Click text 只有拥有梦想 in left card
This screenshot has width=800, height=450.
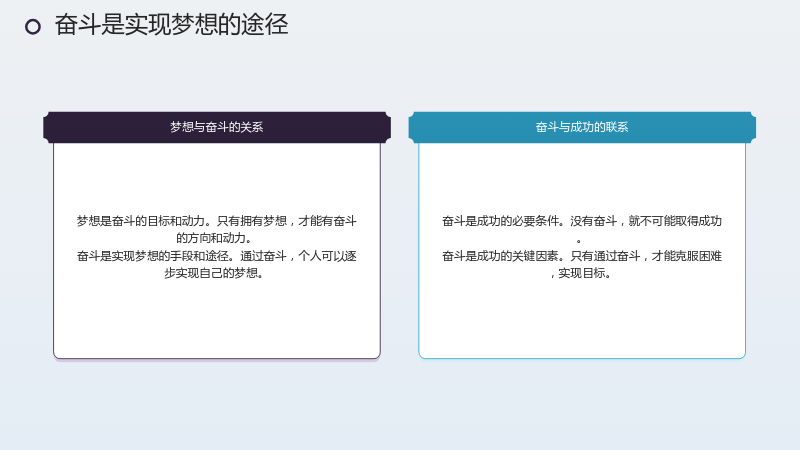pos(252,221)
